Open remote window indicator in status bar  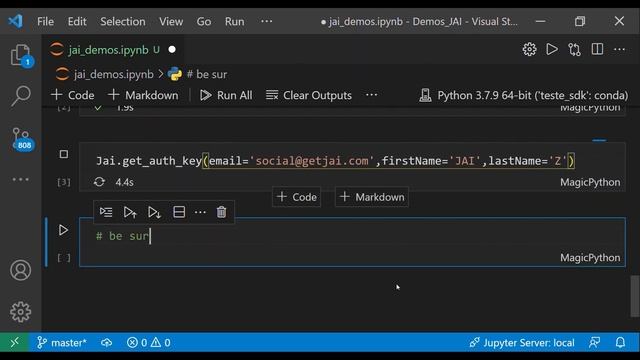(x=14, y=342)
